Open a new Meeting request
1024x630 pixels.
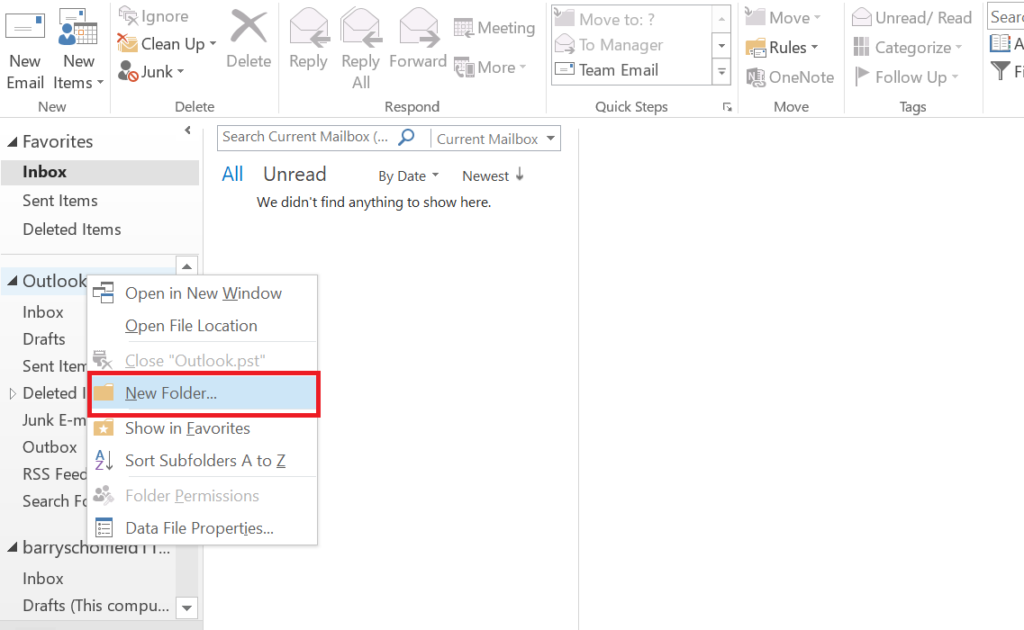click(x=493, y=27)
